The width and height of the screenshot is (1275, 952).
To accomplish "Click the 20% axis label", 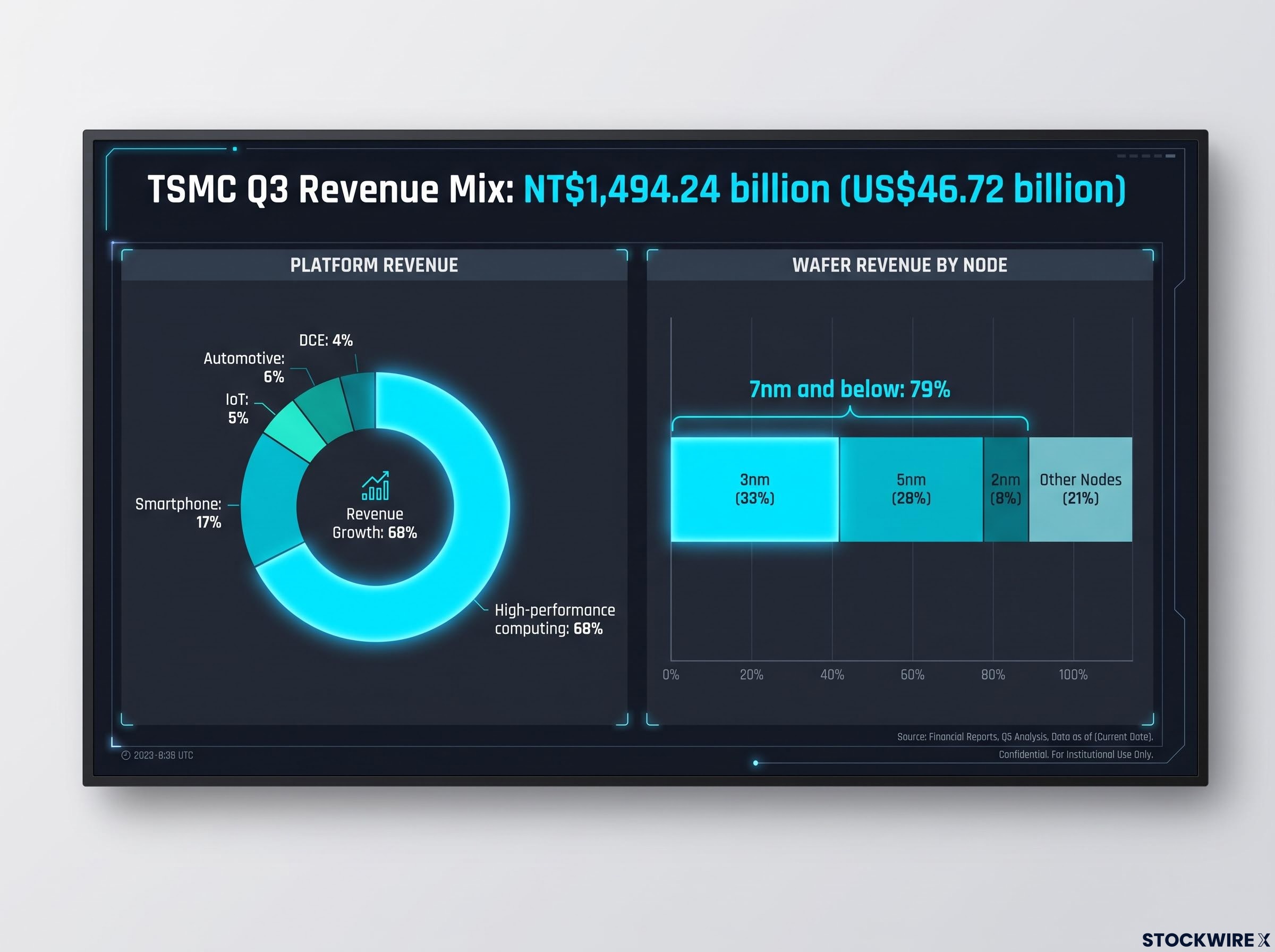I will pos(751,675).
